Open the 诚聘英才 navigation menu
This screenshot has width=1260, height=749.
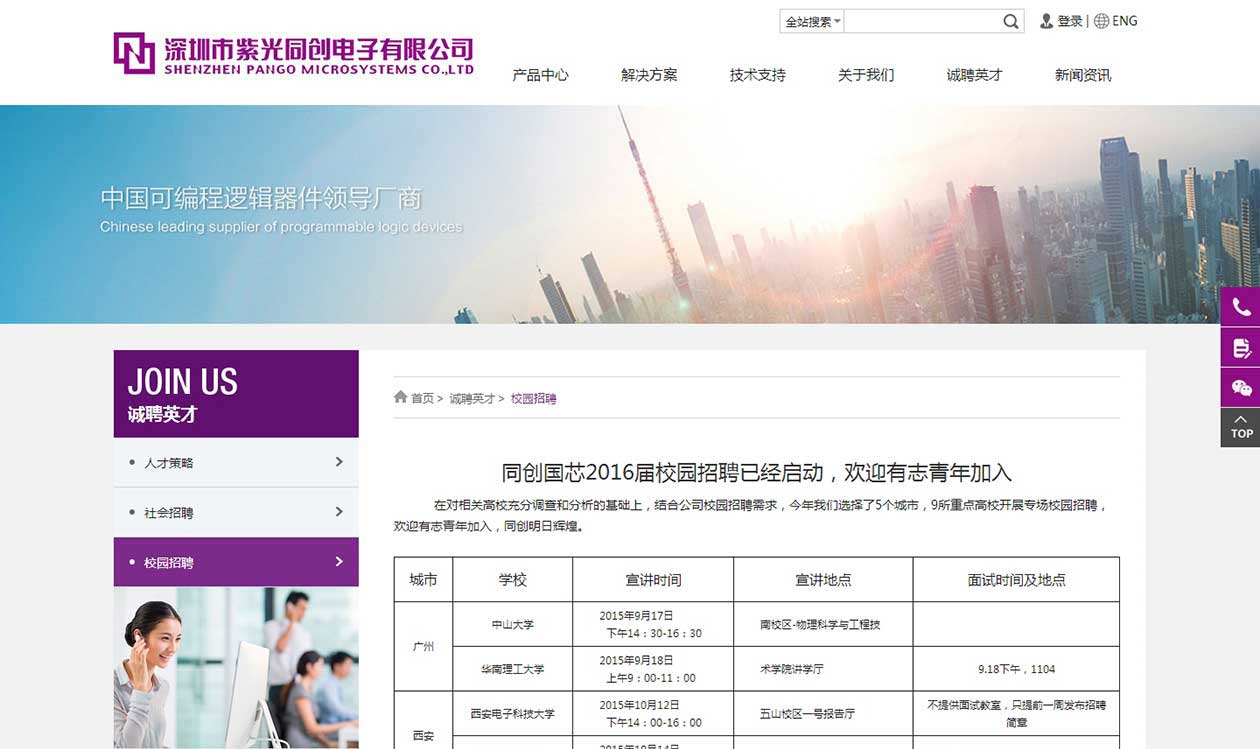click(974, 75)
